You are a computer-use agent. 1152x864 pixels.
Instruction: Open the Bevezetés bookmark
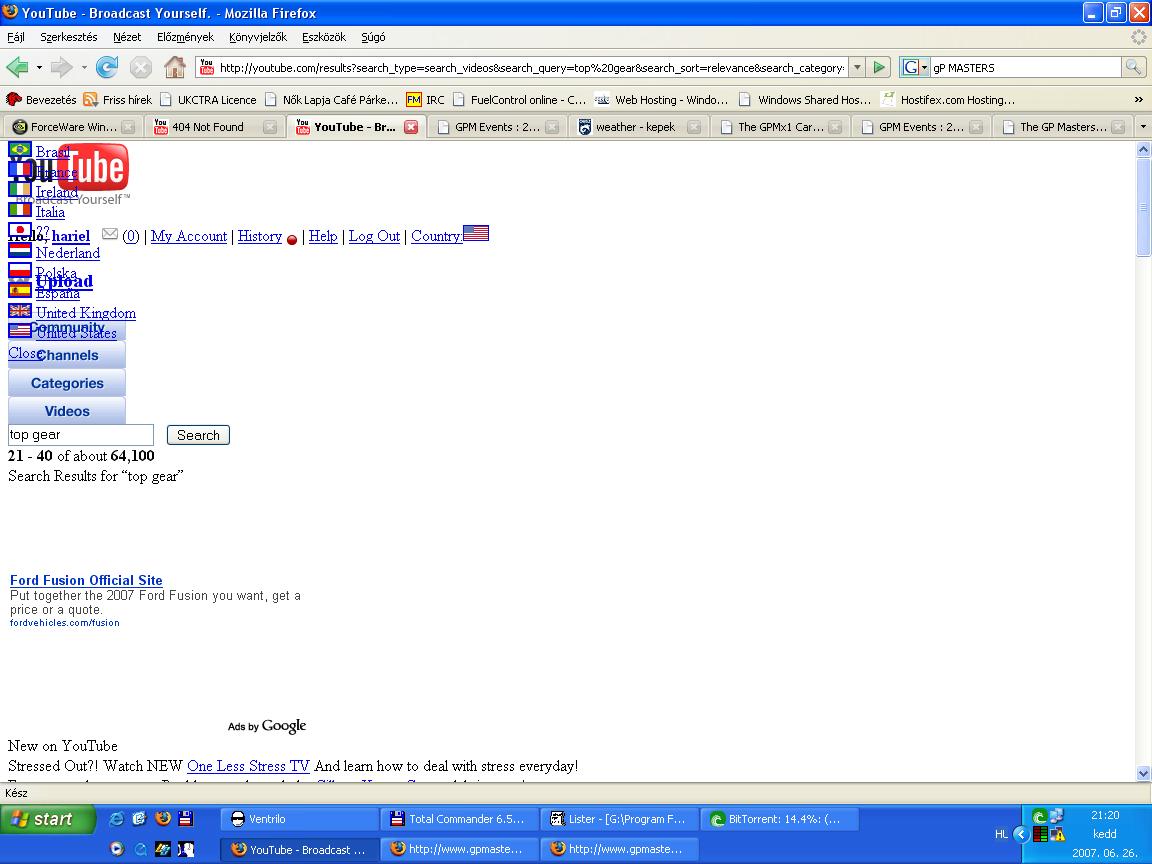pos(41,99)
